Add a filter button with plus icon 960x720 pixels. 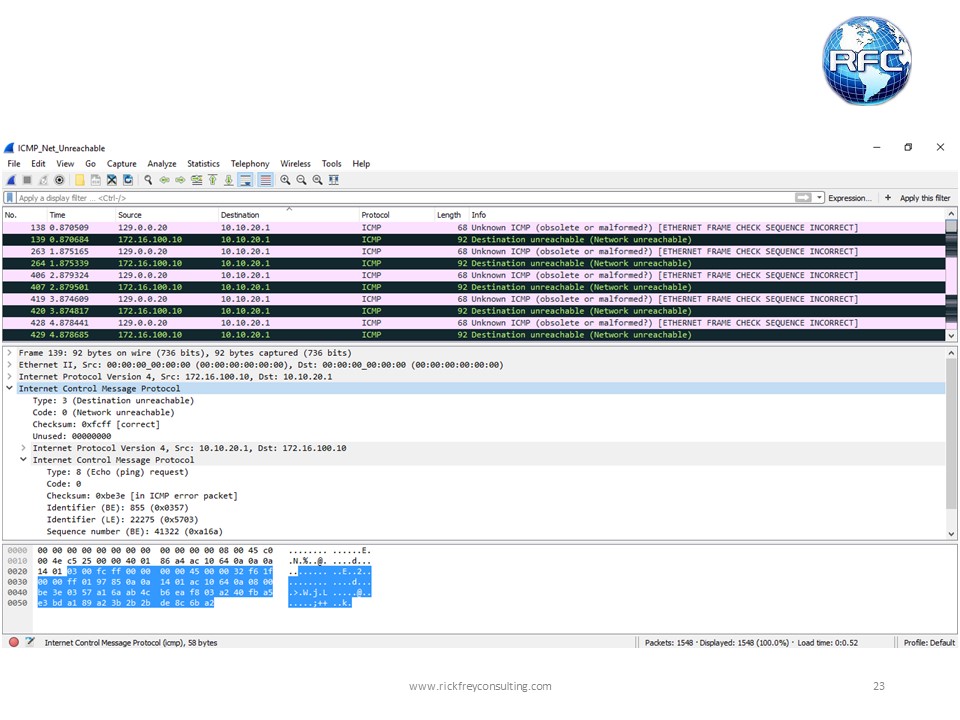pyautogui.click(x=888, y=197)
